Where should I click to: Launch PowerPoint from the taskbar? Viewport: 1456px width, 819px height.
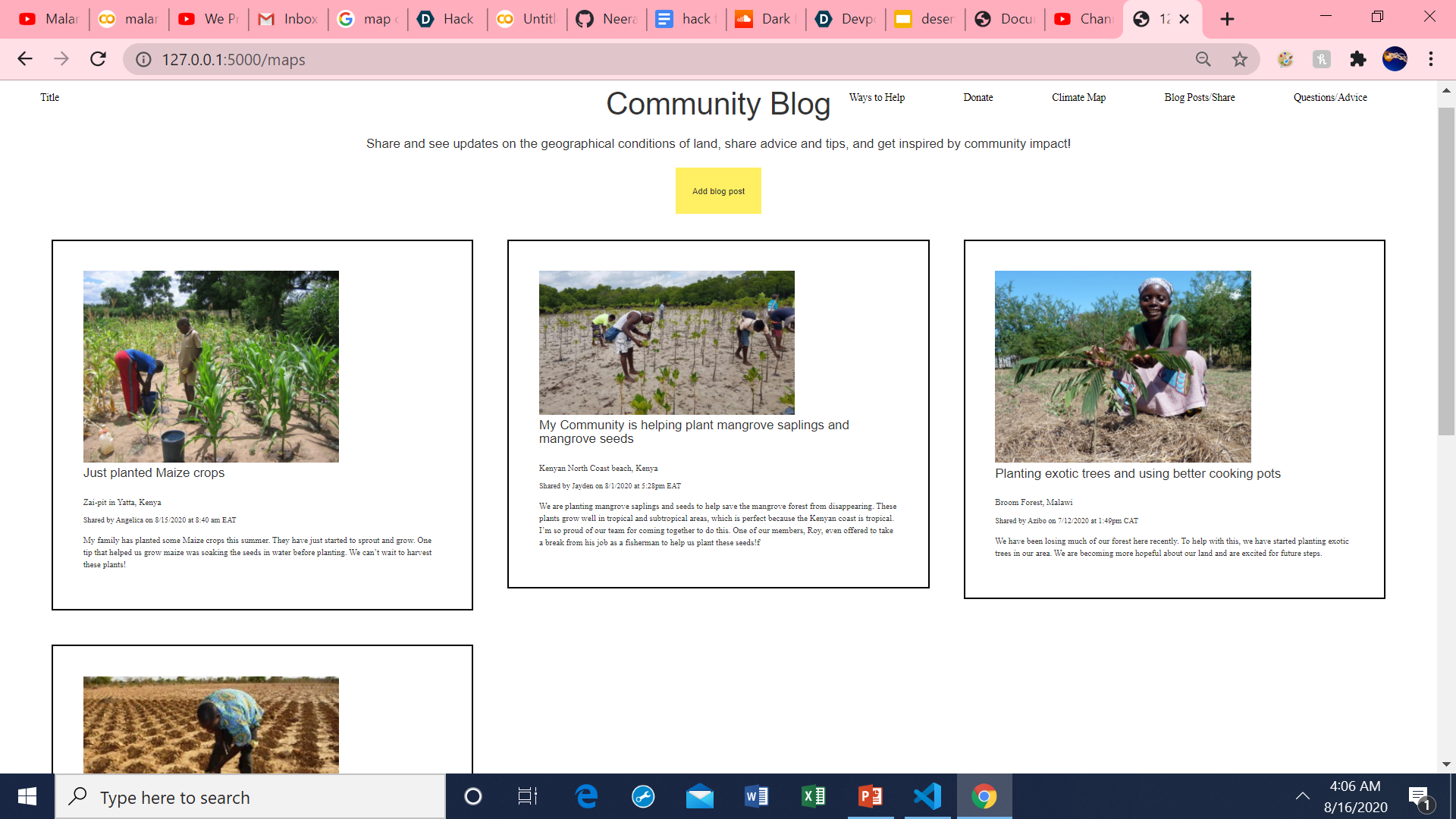click(x=870, y=796)
